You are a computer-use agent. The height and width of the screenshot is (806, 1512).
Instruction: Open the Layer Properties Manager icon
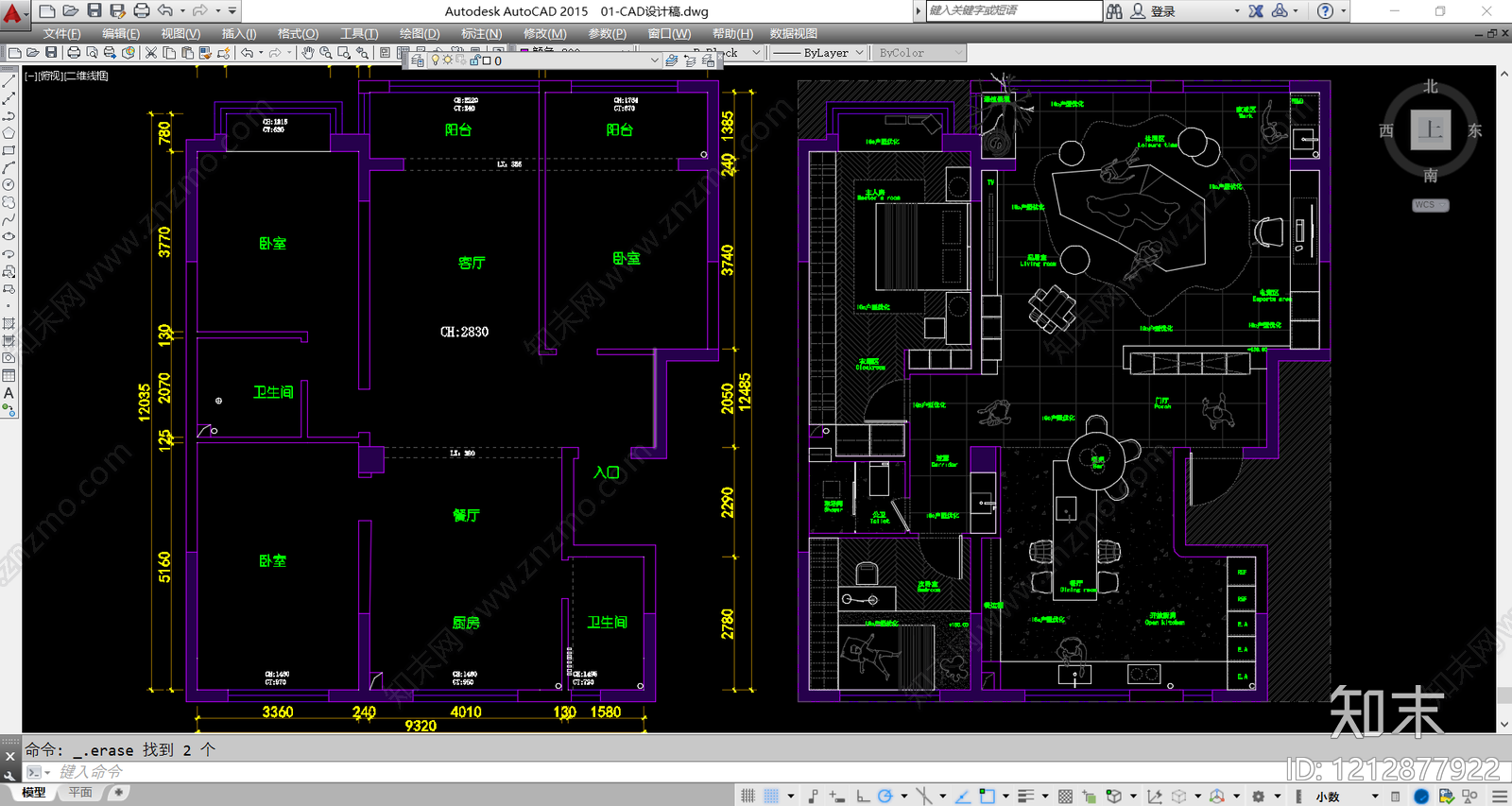coord(418,60)
